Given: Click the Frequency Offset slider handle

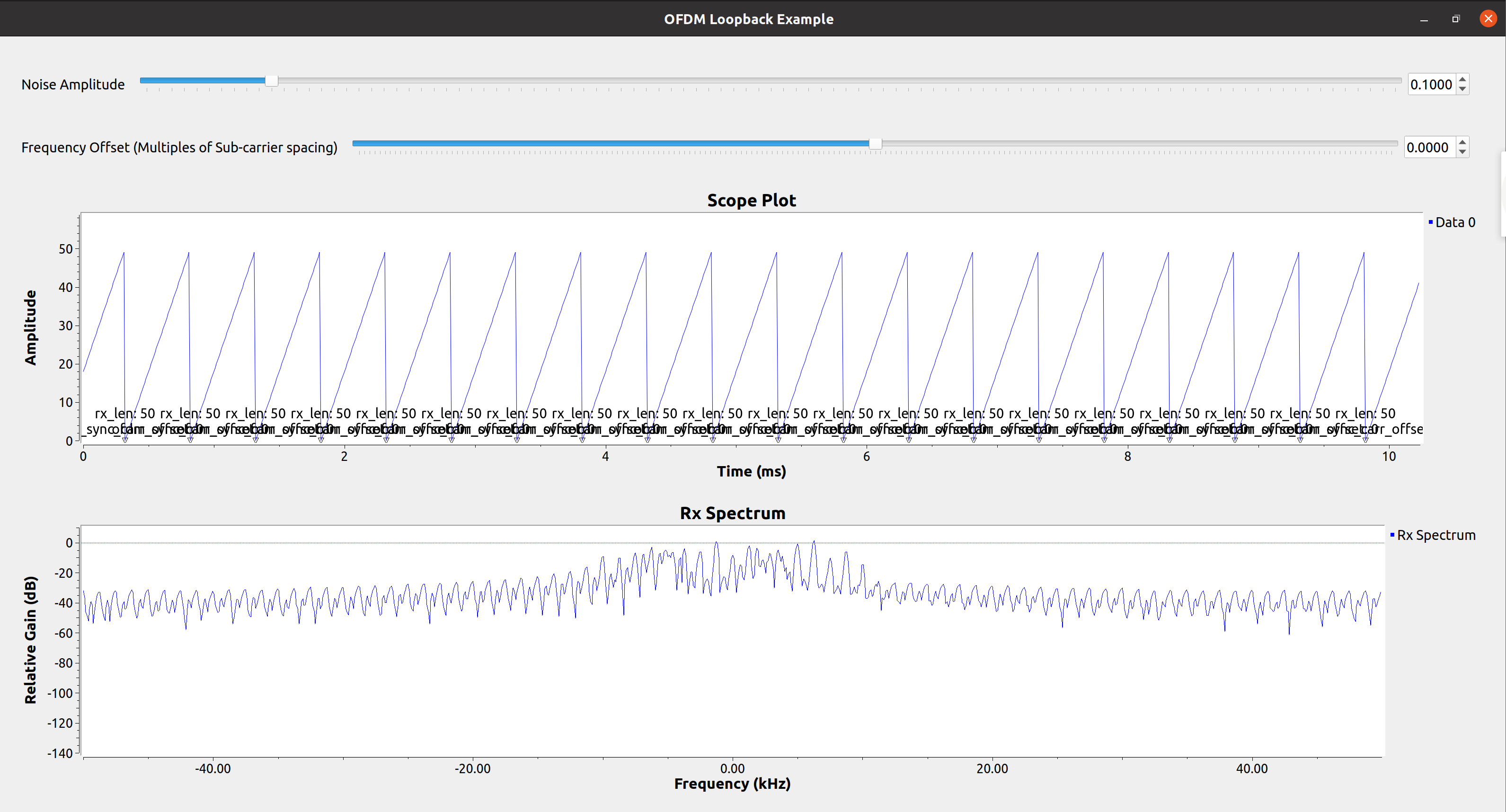Looking at the screenshot, I should pyautogui.click(x=875, y=144).
